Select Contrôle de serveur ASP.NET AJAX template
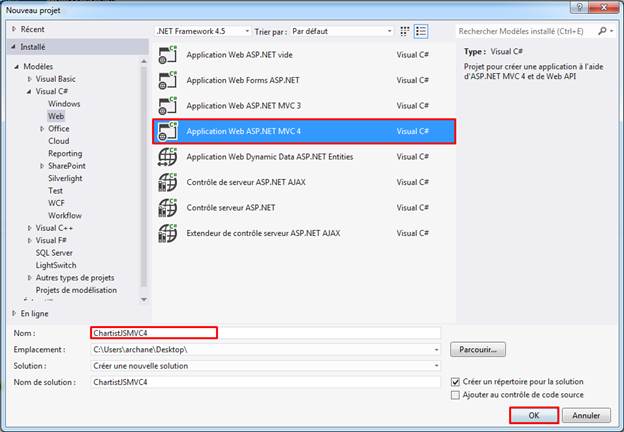624x432 pixels. [304, 182]
